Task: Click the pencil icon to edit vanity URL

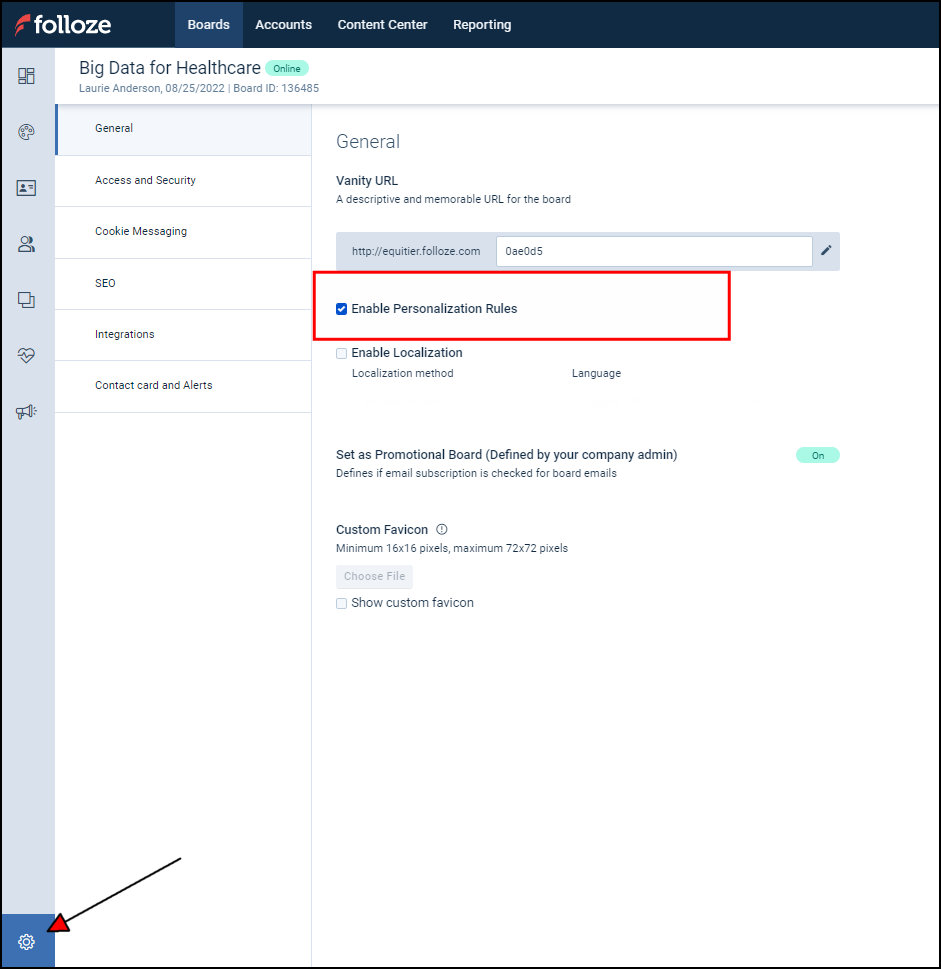Action: pos(826,251)
